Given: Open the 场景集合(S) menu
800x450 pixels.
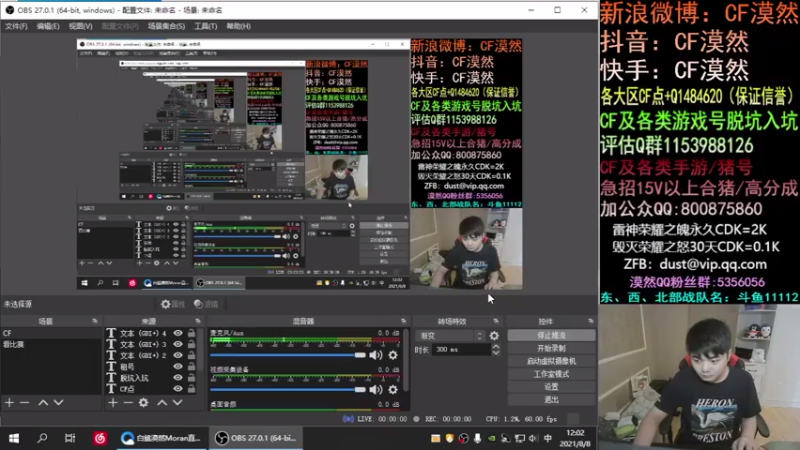Looking at the screenshot, I should [166, 26].
